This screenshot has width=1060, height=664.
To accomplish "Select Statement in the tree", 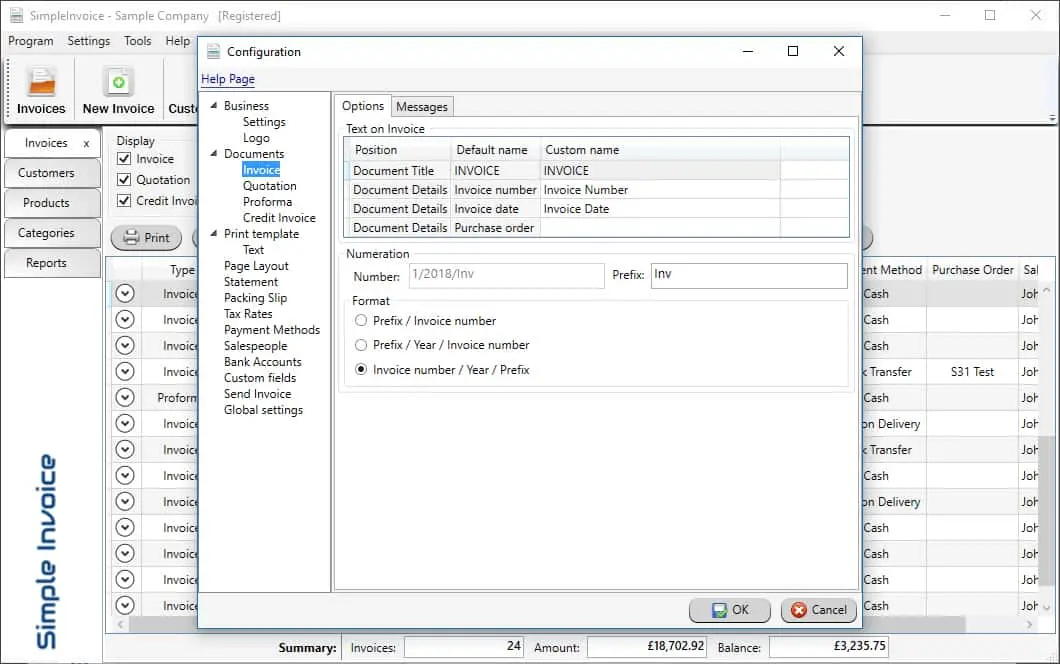I will pos(251,282).
